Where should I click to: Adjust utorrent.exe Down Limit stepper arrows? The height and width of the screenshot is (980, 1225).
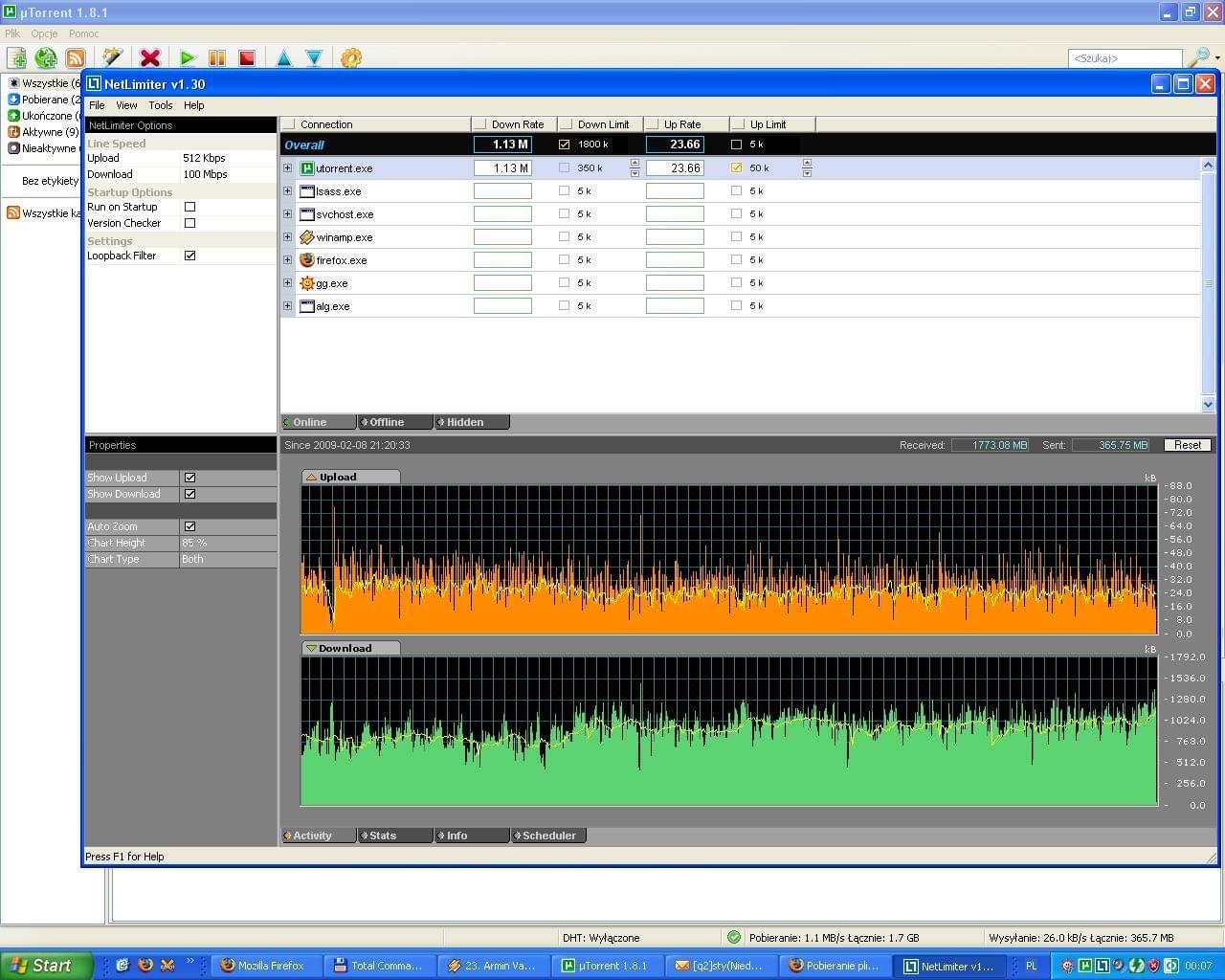point(635,168)
